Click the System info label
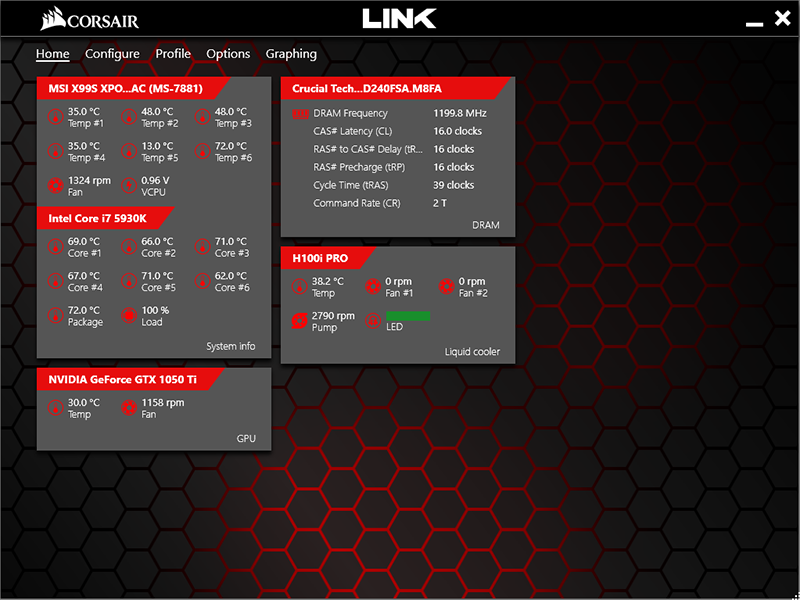Viewport: 800px width, 600px height. (x=231, y=346)
